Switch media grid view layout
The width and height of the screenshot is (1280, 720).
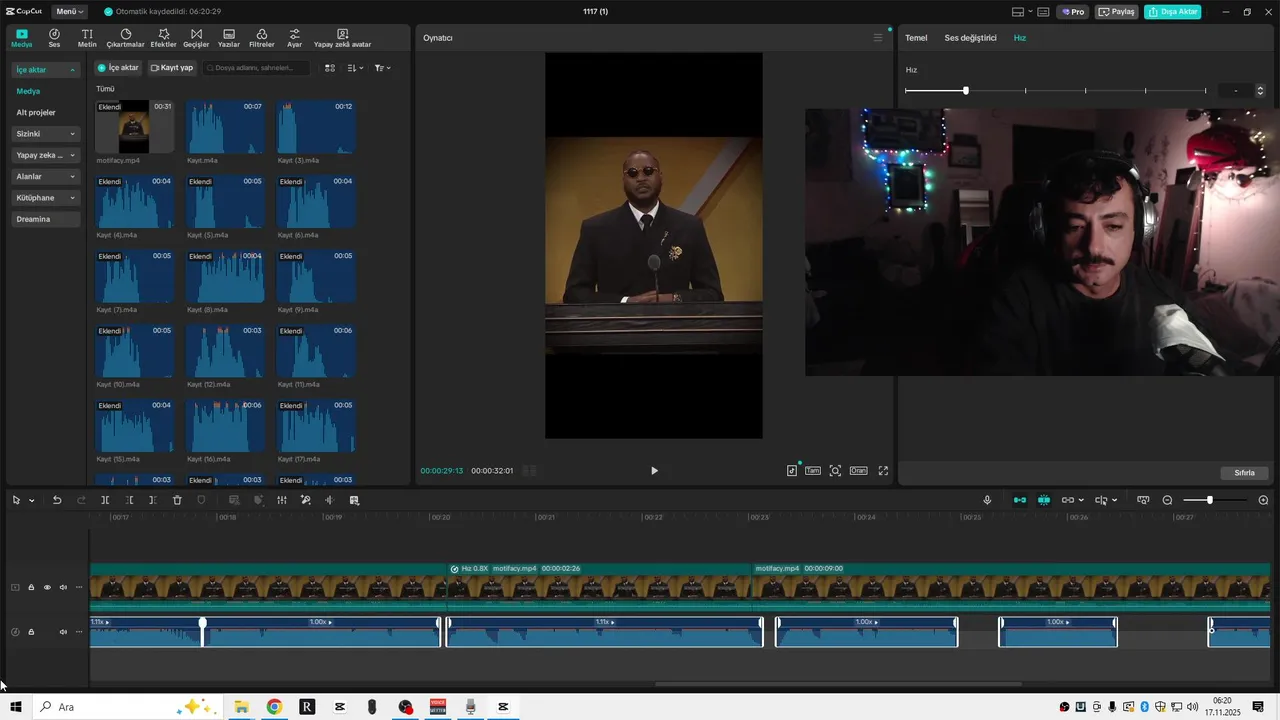pyautogui.click(x=330, y=68)
